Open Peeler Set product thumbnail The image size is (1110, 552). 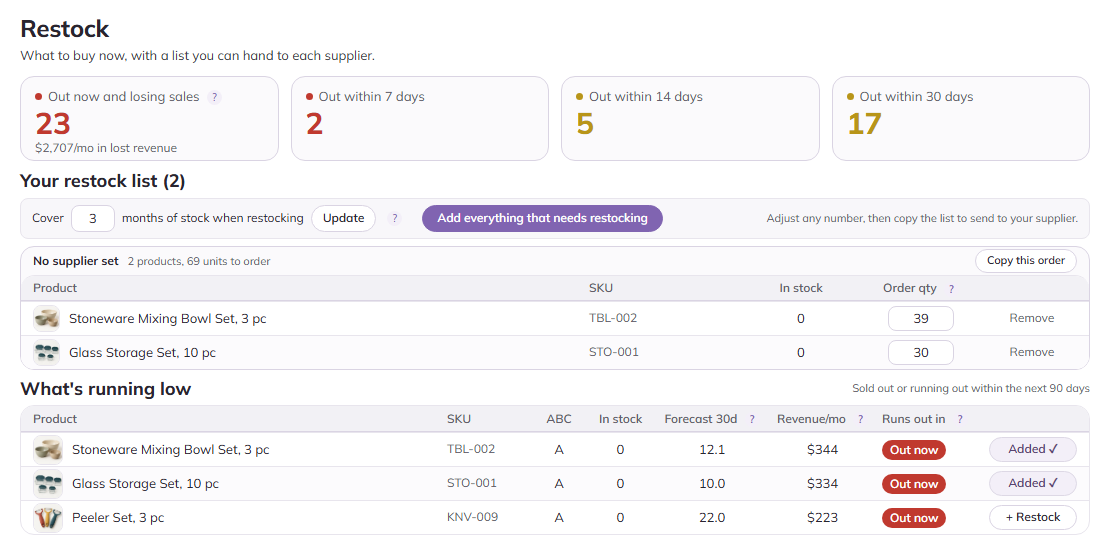47,518
